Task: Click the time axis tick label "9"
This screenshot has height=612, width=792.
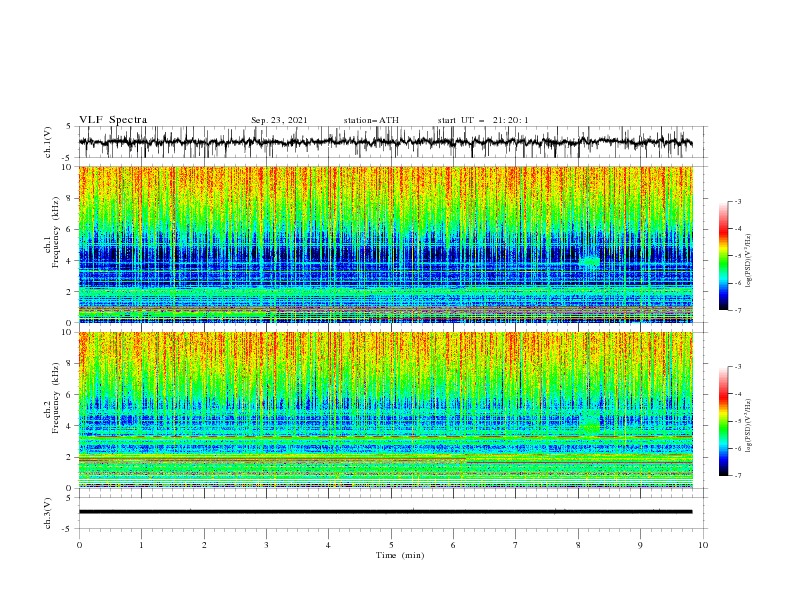Action: click(x=640, y=545)
